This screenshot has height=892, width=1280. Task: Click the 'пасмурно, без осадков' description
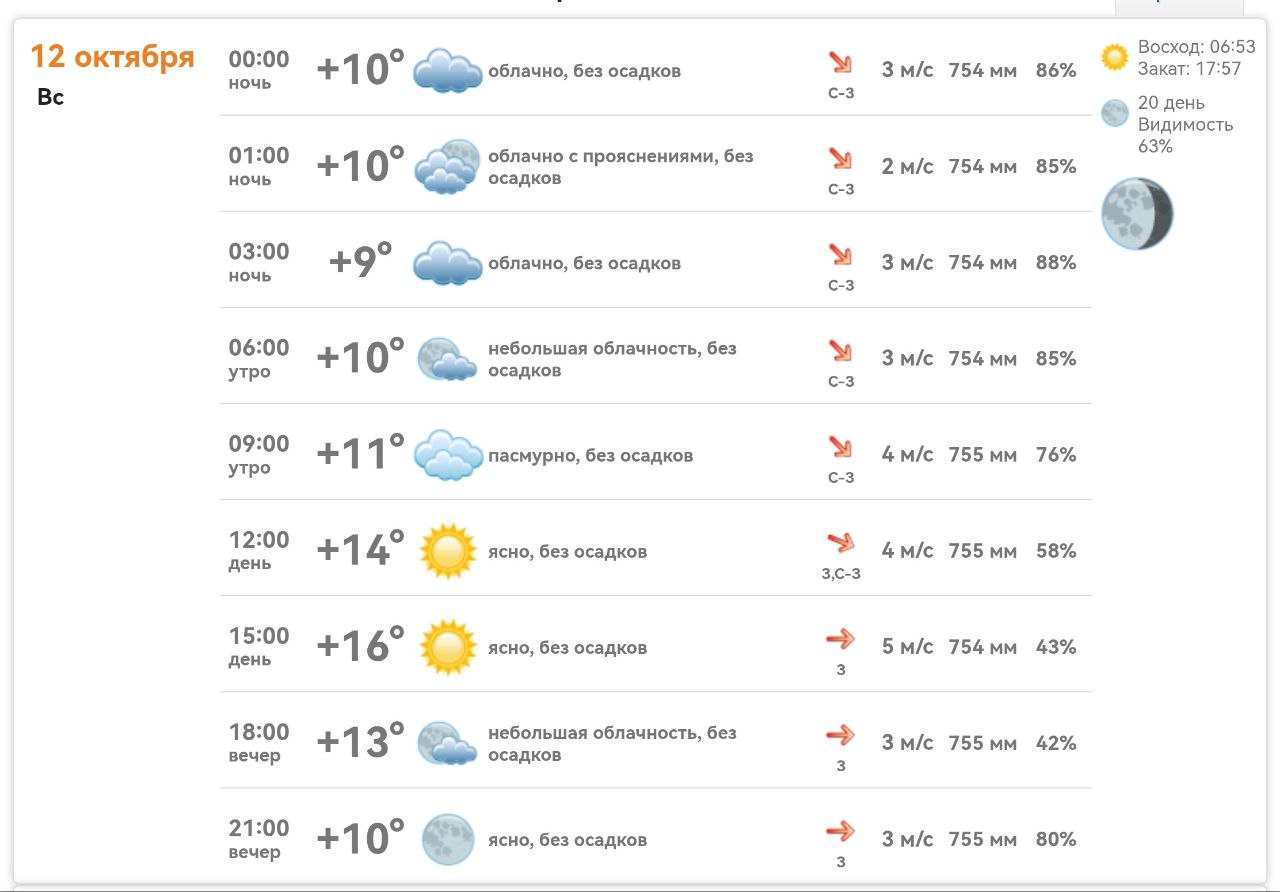(x=590, y=456)
